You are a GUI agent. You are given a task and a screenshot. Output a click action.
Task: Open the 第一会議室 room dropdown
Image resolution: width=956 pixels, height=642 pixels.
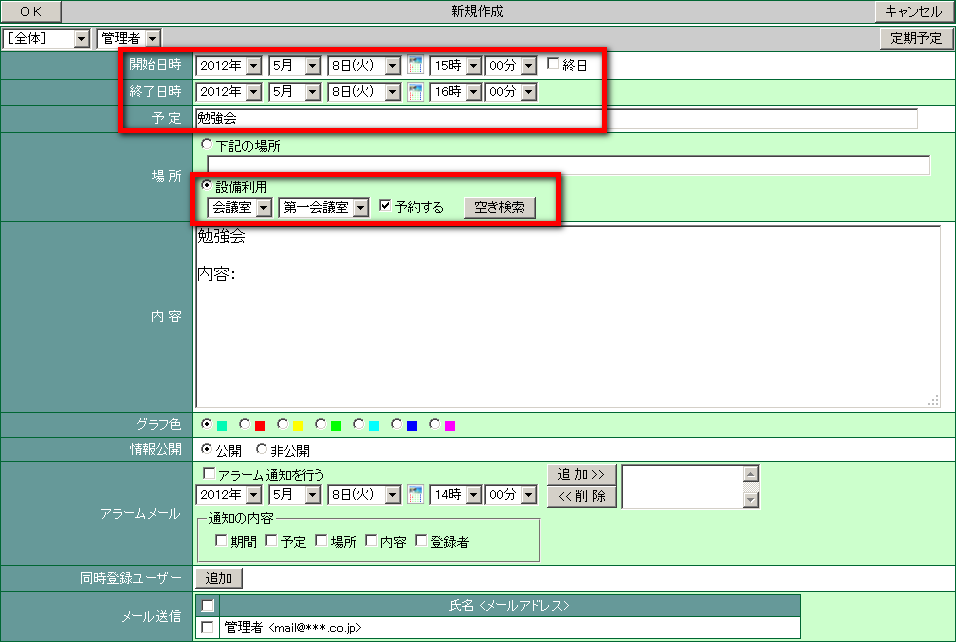[x=324, y=208]
